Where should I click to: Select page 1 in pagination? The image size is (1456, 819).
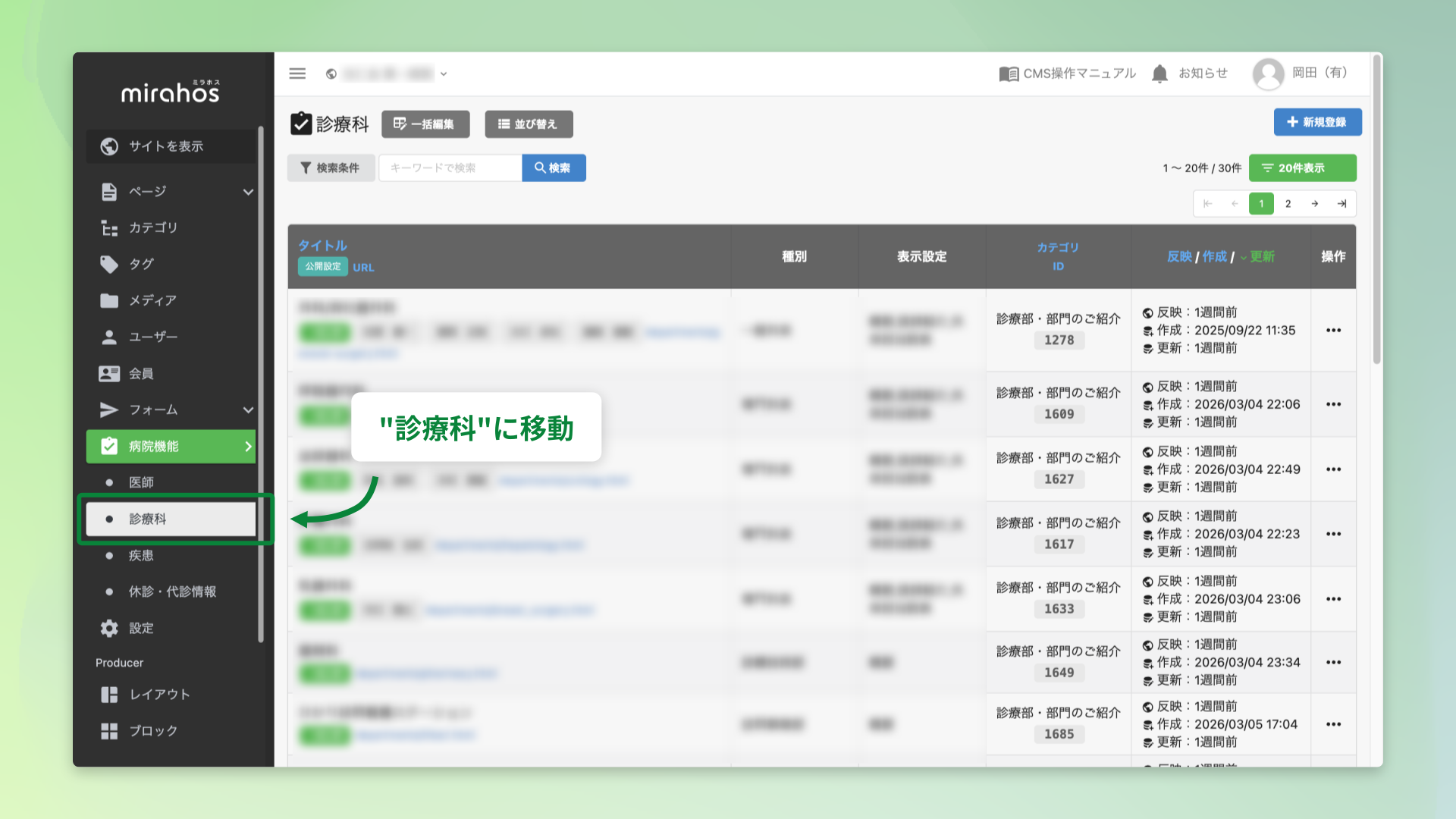(1261, 203)
